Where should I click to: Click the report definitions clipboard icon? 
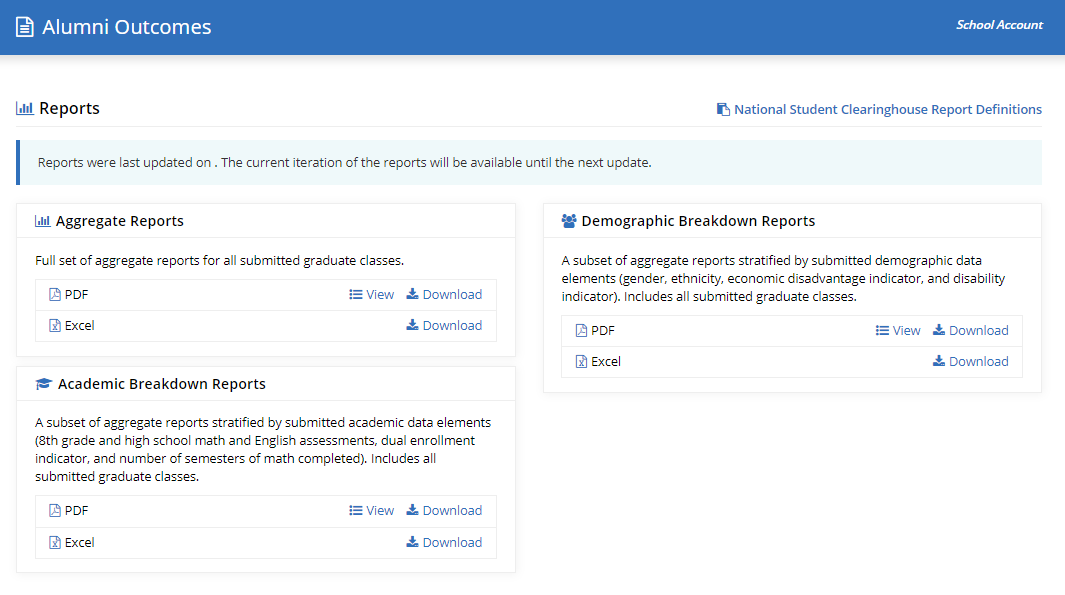(723, 109)
